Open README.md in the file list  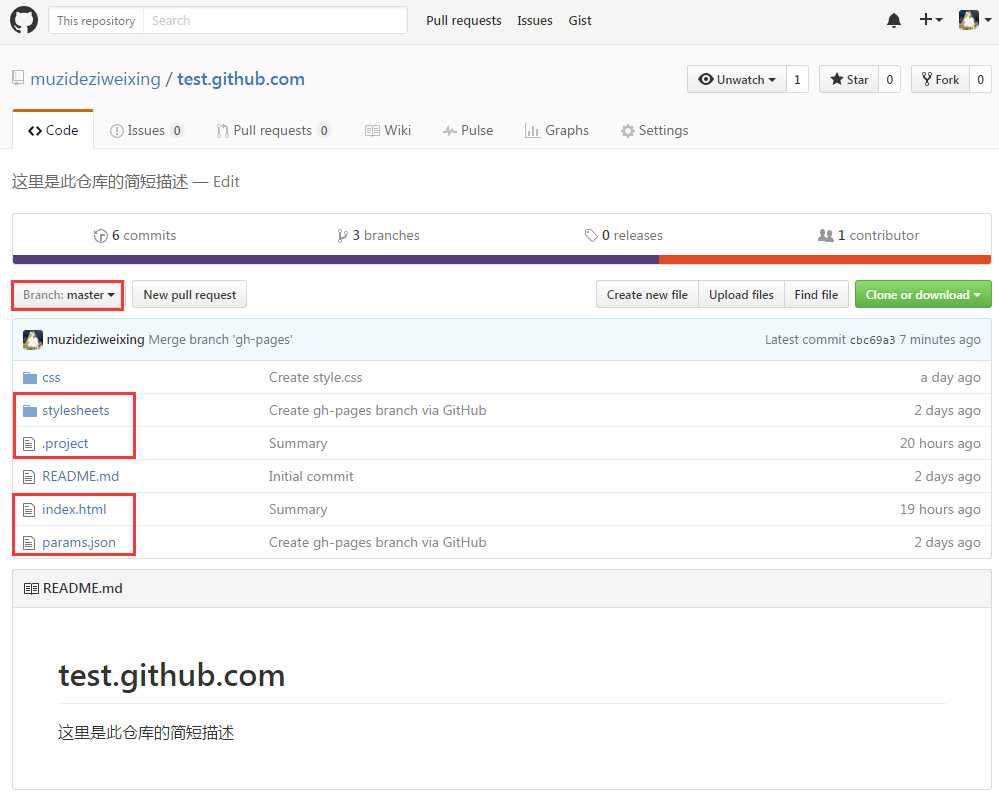pyautogui.click(x=80, y=477)
